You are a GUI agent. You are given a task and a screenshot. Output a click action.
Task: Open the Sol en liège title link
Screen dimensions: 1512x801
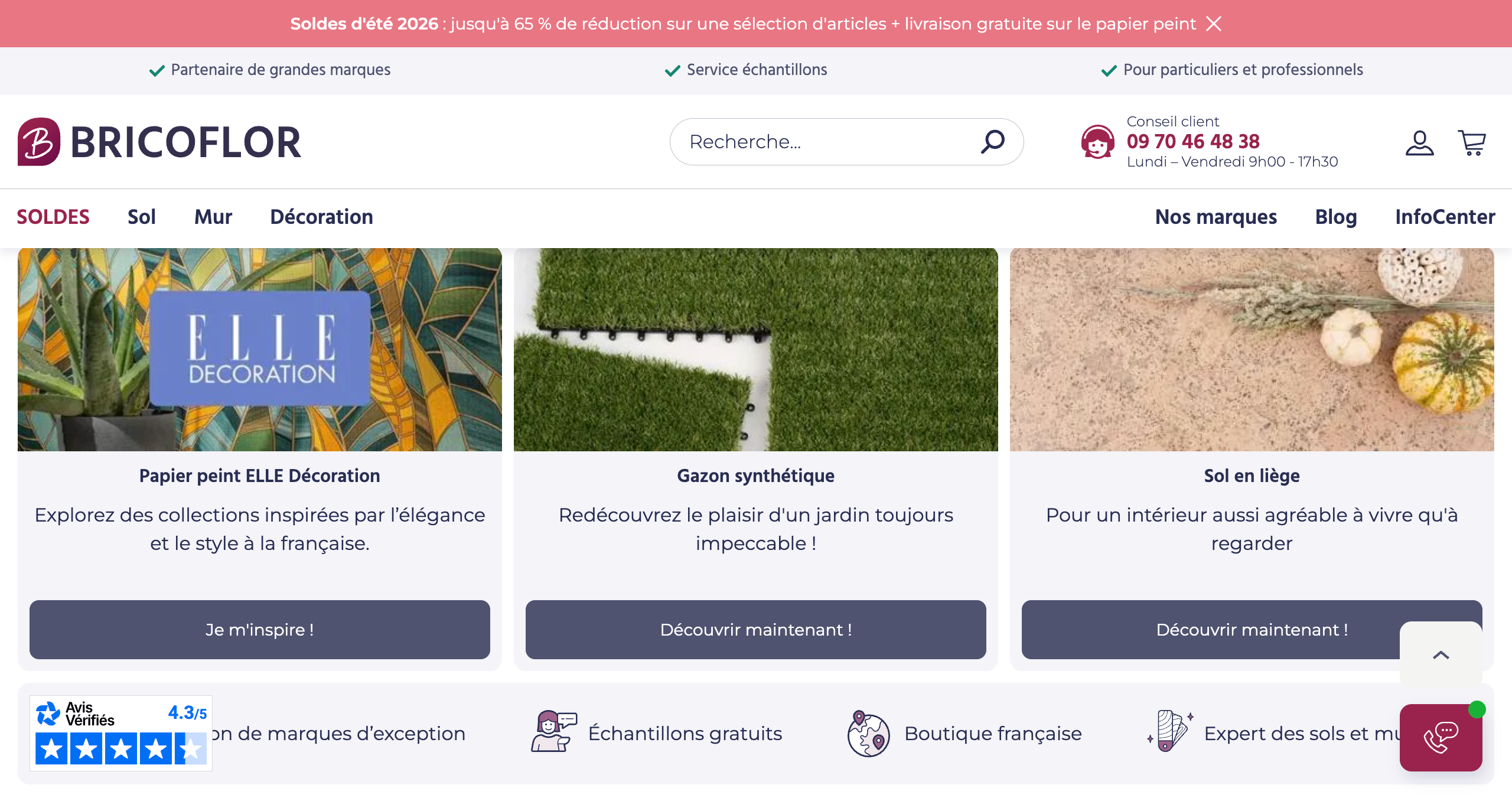click(1252, 476)
